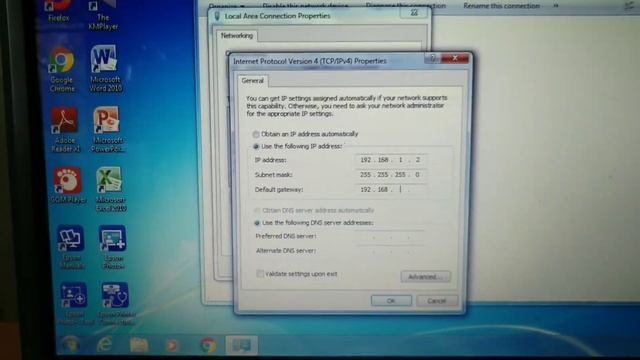Click Disable this network device
This screenshot has width=640, height=360.
pos(305,6)
